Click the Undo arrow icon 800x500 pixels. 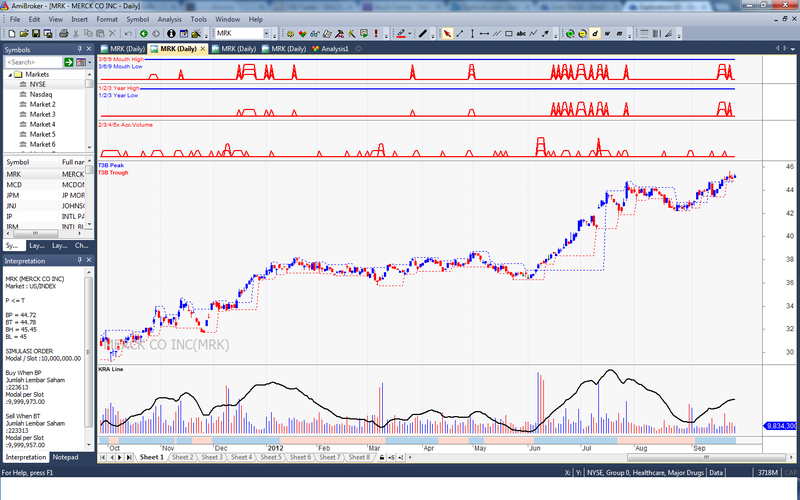click(x=129, y=34)
